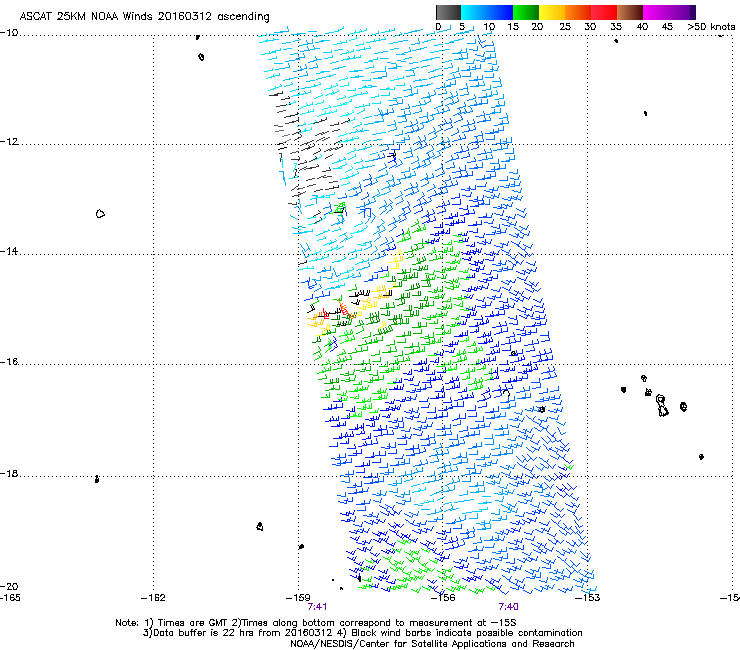Viewport: 740px width, 650px height.
Task: Click the magenta 40-45 knots legend swatch
Action: (656, 12)
